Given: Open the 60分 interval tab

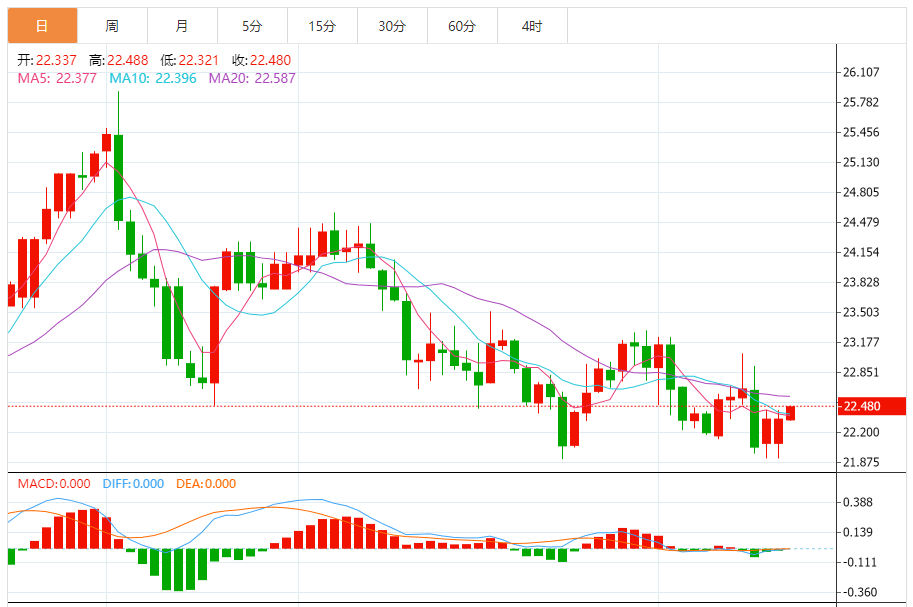Looking at the screenshot, I should (462, 26).
